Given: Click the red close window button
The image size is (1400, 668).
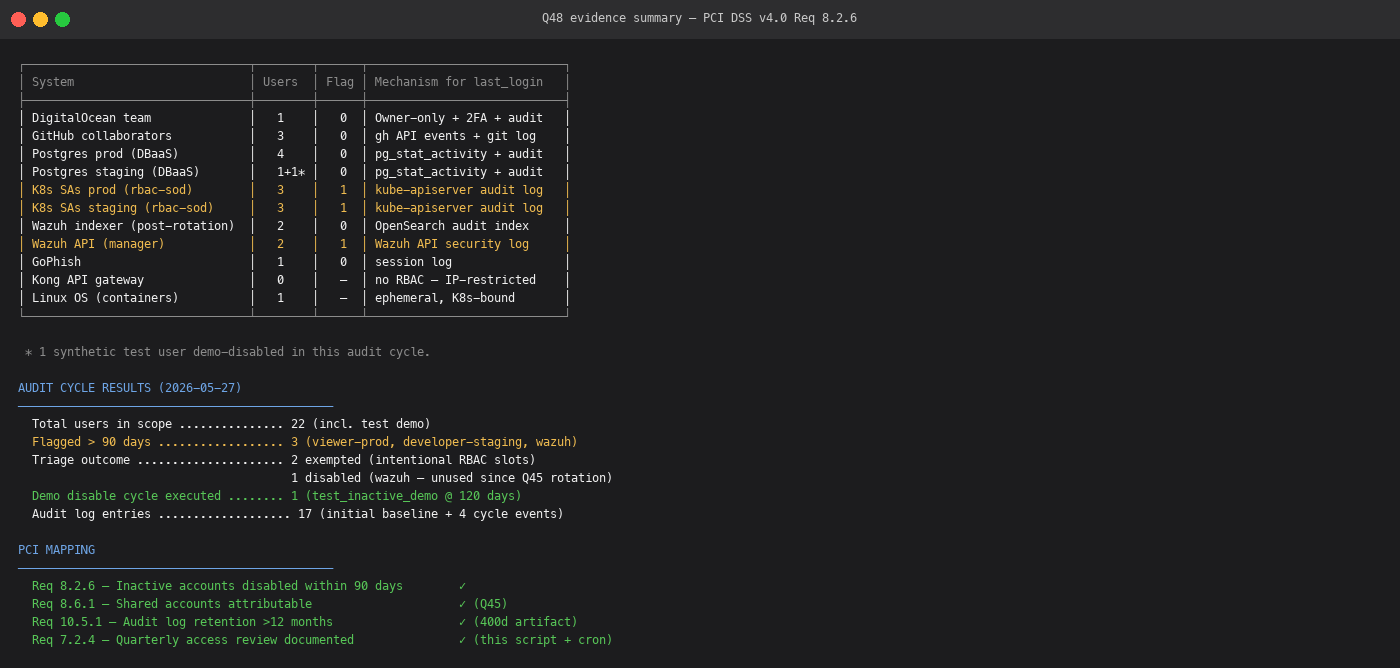Looking at the screenshot, I should [19, 19].
